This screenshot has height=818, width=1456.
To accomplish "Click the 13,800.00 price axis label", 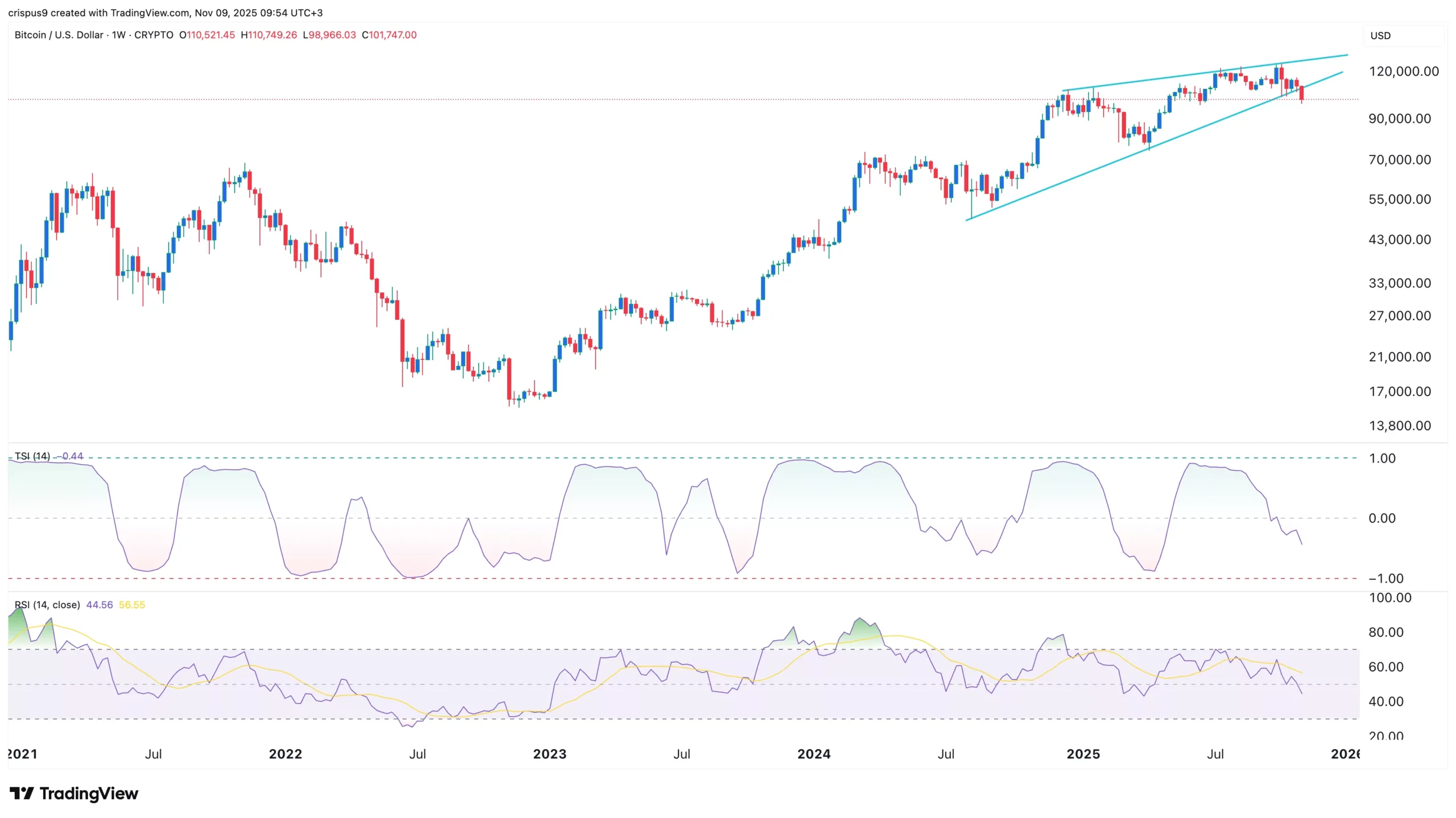I will pyautogui.click(x=1400, y=425).
